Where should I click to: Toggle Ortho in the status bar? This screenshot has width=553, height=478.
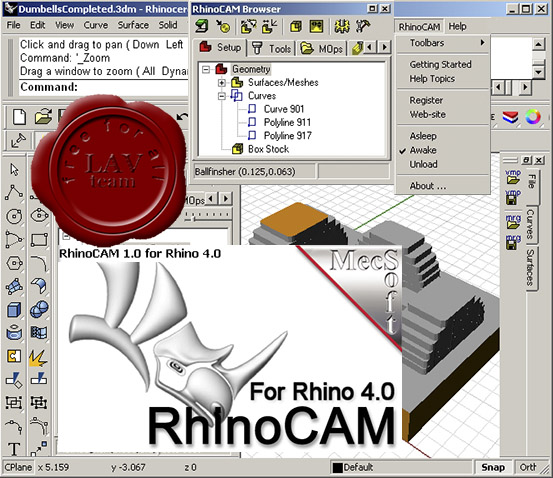pyautogui.click(x=528, y=467)
